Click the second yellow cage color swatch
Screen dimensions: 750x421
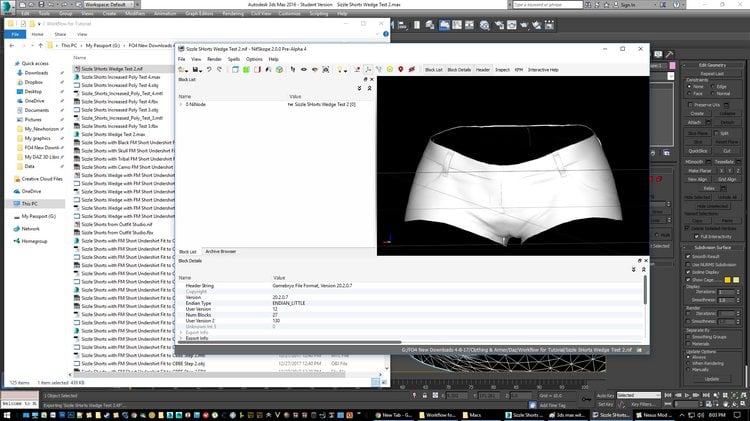coord(736,280)
